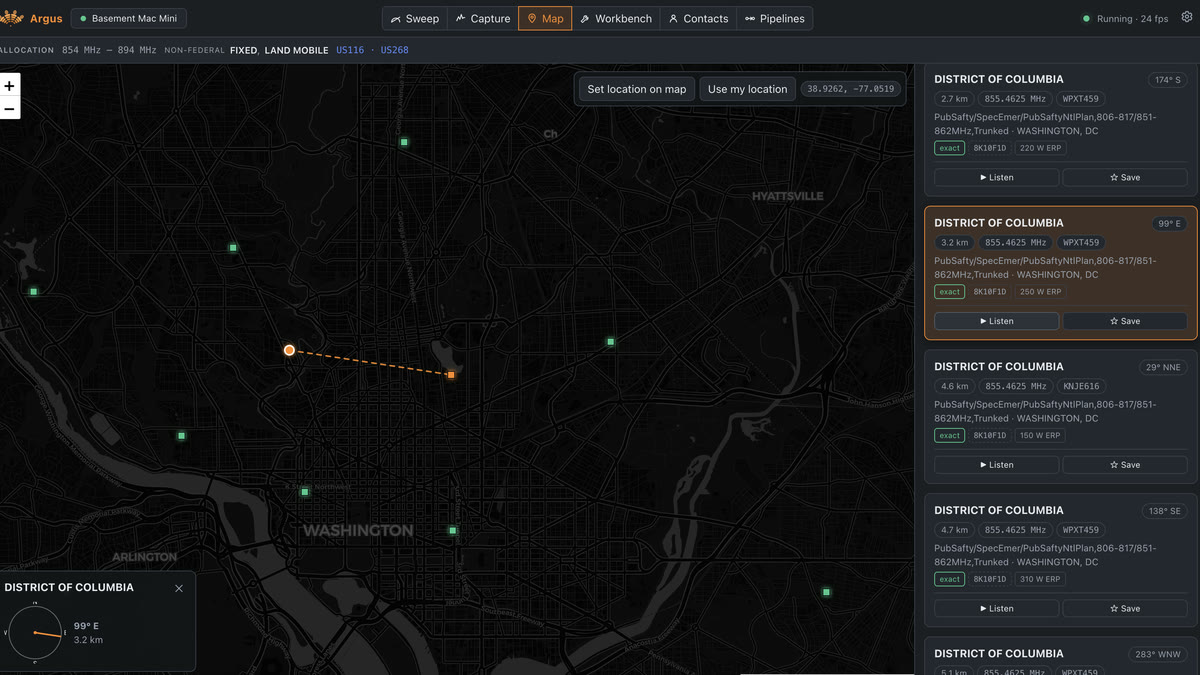The height and width of the screenshot is (675, 1200).
Task: Zoom in on the map
Action: [x=10, y=86]
